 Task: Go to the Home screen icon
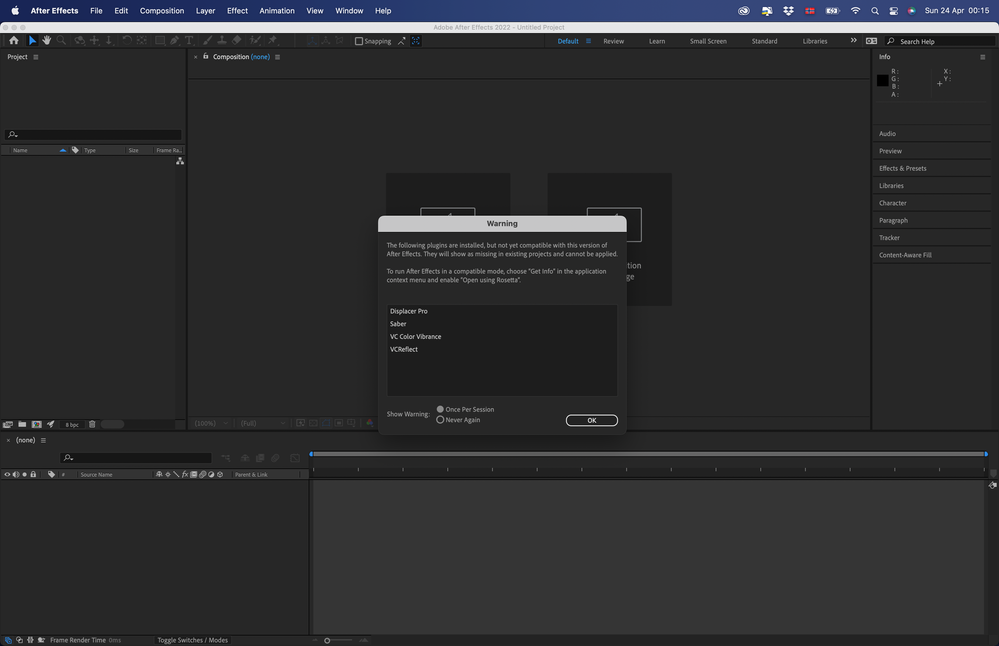[x=14, y=40]
